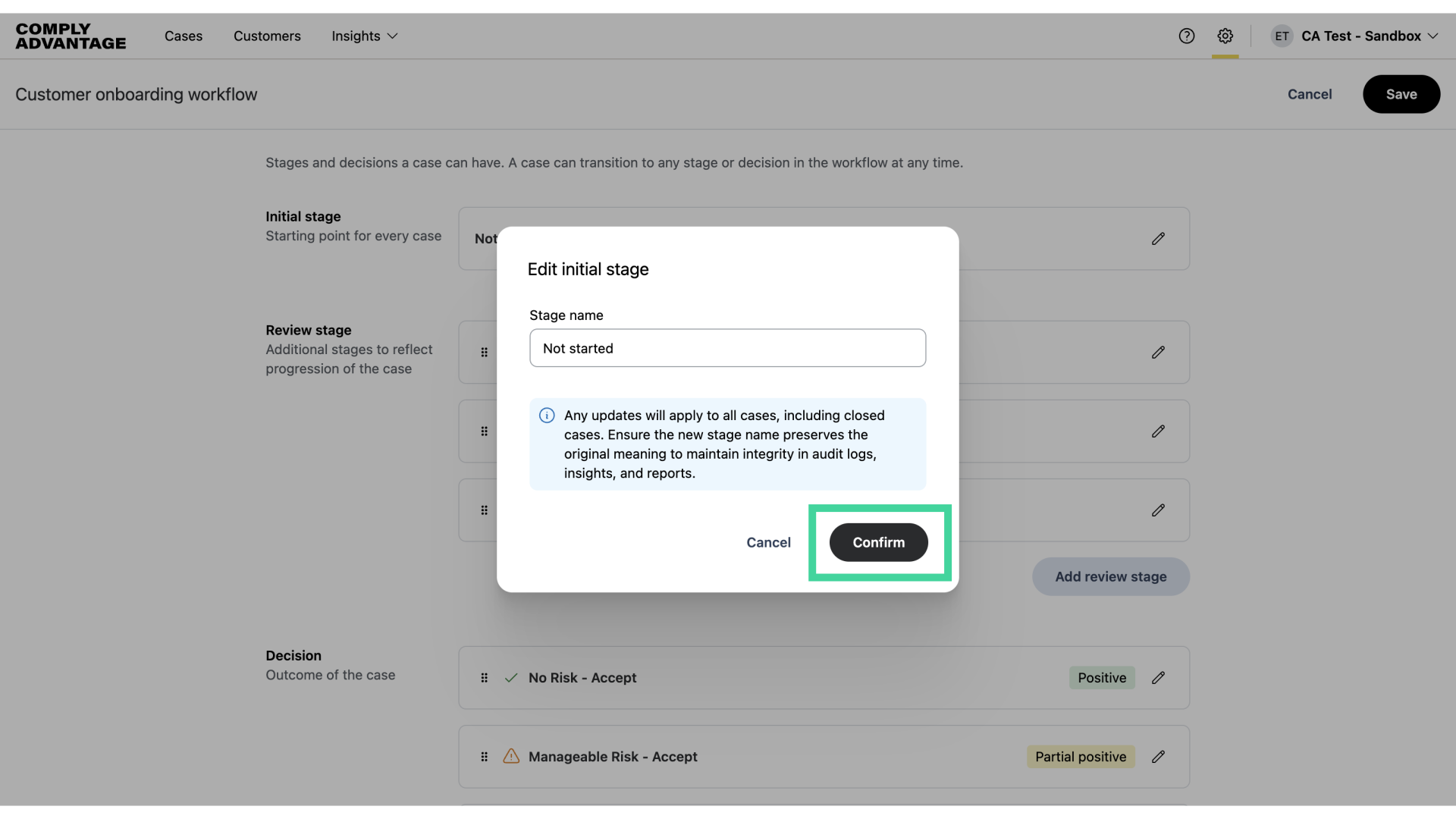The image size is (1456, 819).
Task: Click the warning triangle on Manageable Risk - Accept
Action: (x=511, y=756)
